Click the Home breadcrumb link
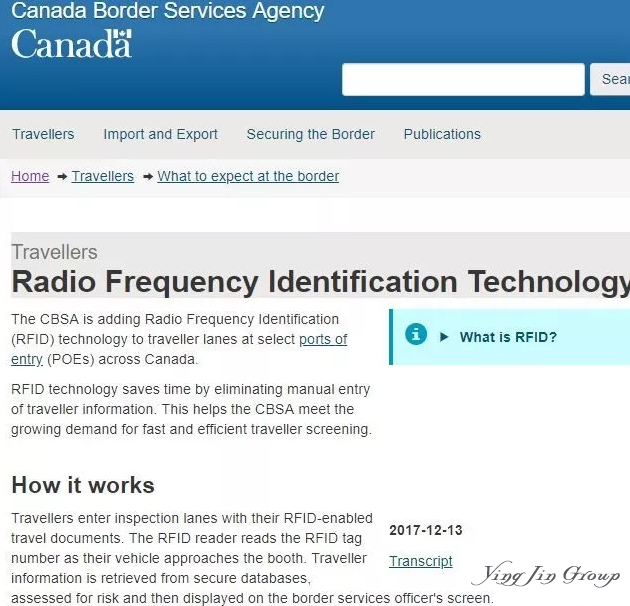This screenshot has width=630, height=606. click(30, 176)
